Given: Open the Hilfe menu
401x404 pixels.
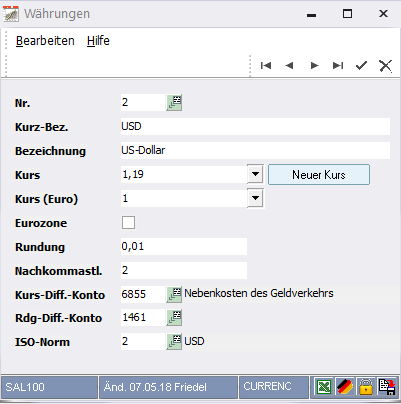Looking at the screenshot, I should point(98,41).
